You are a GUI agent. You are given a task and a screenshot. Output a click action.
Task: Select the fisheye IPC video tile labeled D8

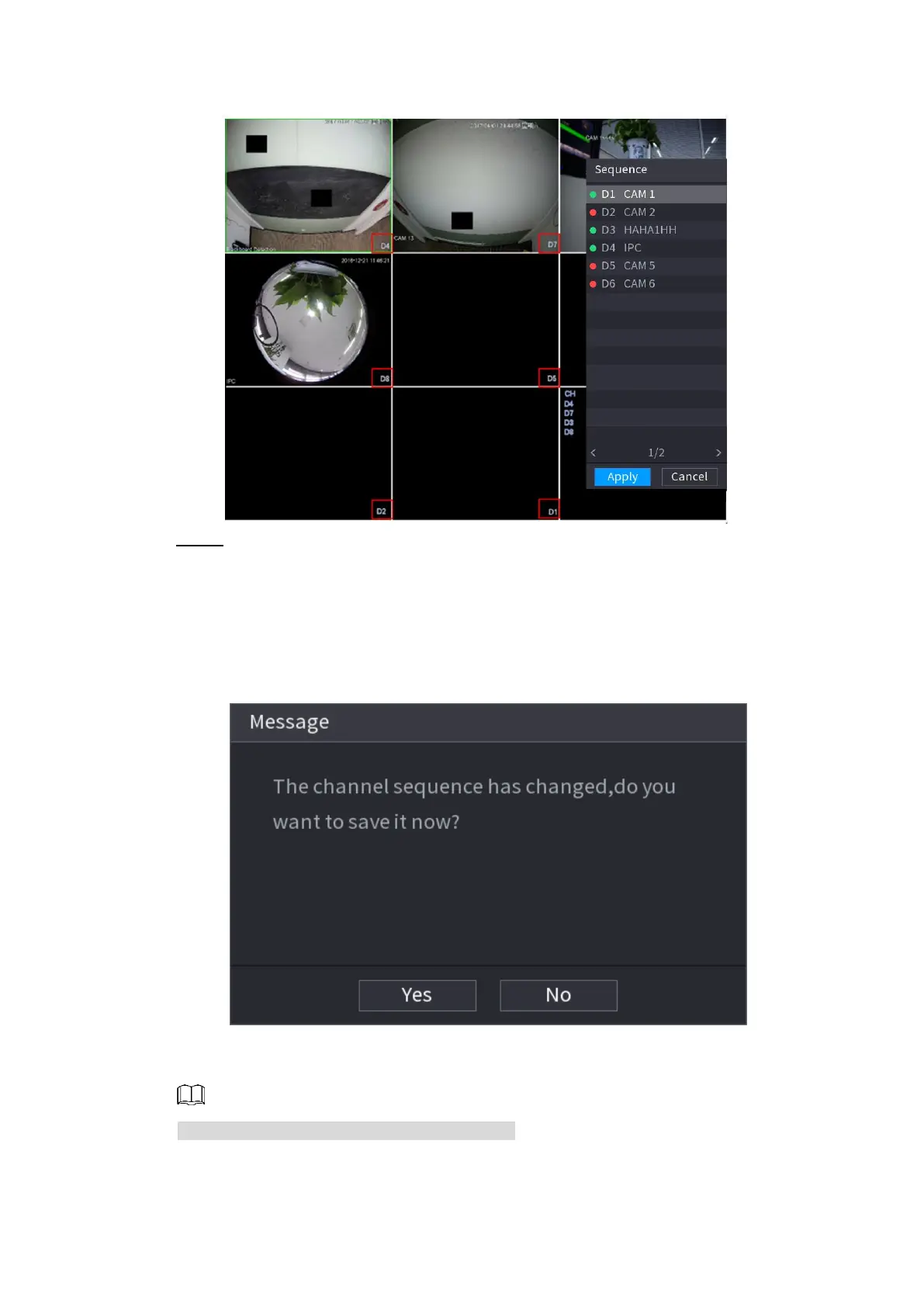click(x=309, y=320)
